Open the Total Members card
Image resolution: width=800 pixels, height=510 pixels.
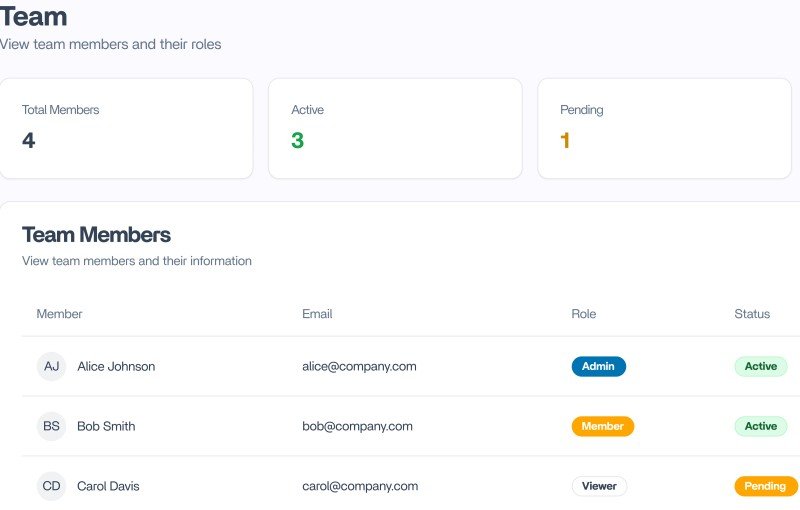(126, 128)
